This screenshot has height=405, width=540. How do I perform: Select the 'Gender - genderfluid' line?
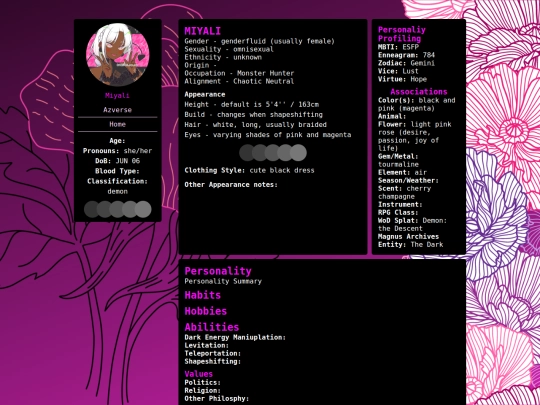click(260, 41)
